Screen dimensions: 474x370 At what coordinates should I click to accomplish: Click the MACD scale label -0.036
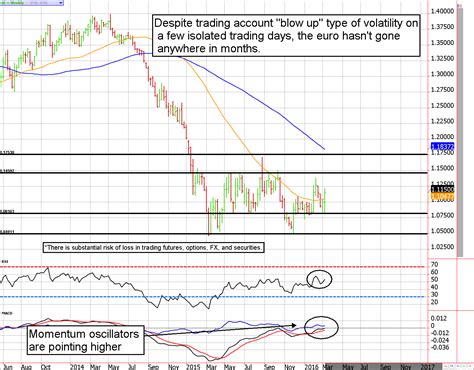pyautogui.click(x=439, y=347)
